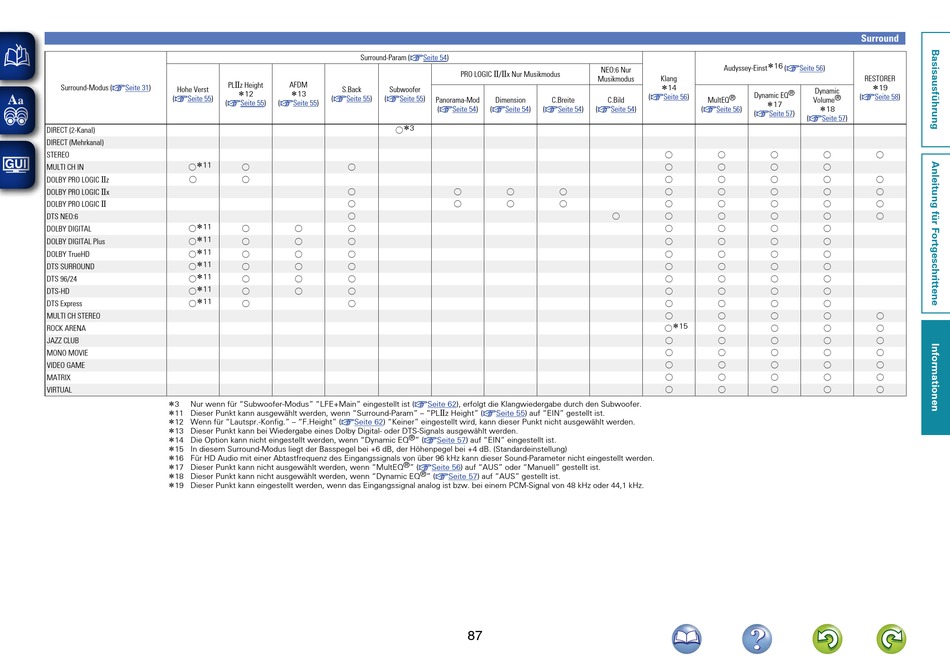Select the "DOLBY PRO LOGIC IIz" row label
The height and width of the screenshot is (672, 950).
point(78,180)
